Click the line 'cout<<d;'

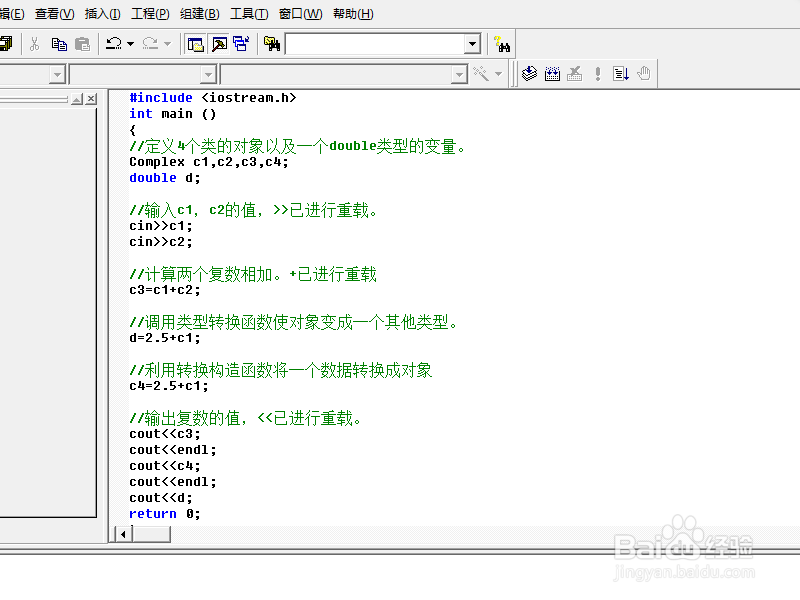pyautogui.click(x=161, y=497)
